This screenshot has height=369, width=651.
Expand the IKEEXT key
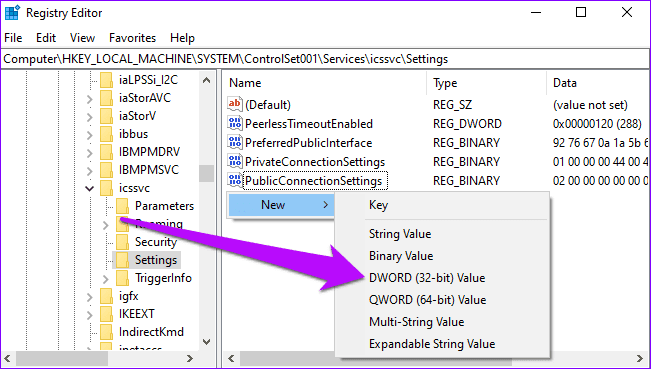pos(90,315)
